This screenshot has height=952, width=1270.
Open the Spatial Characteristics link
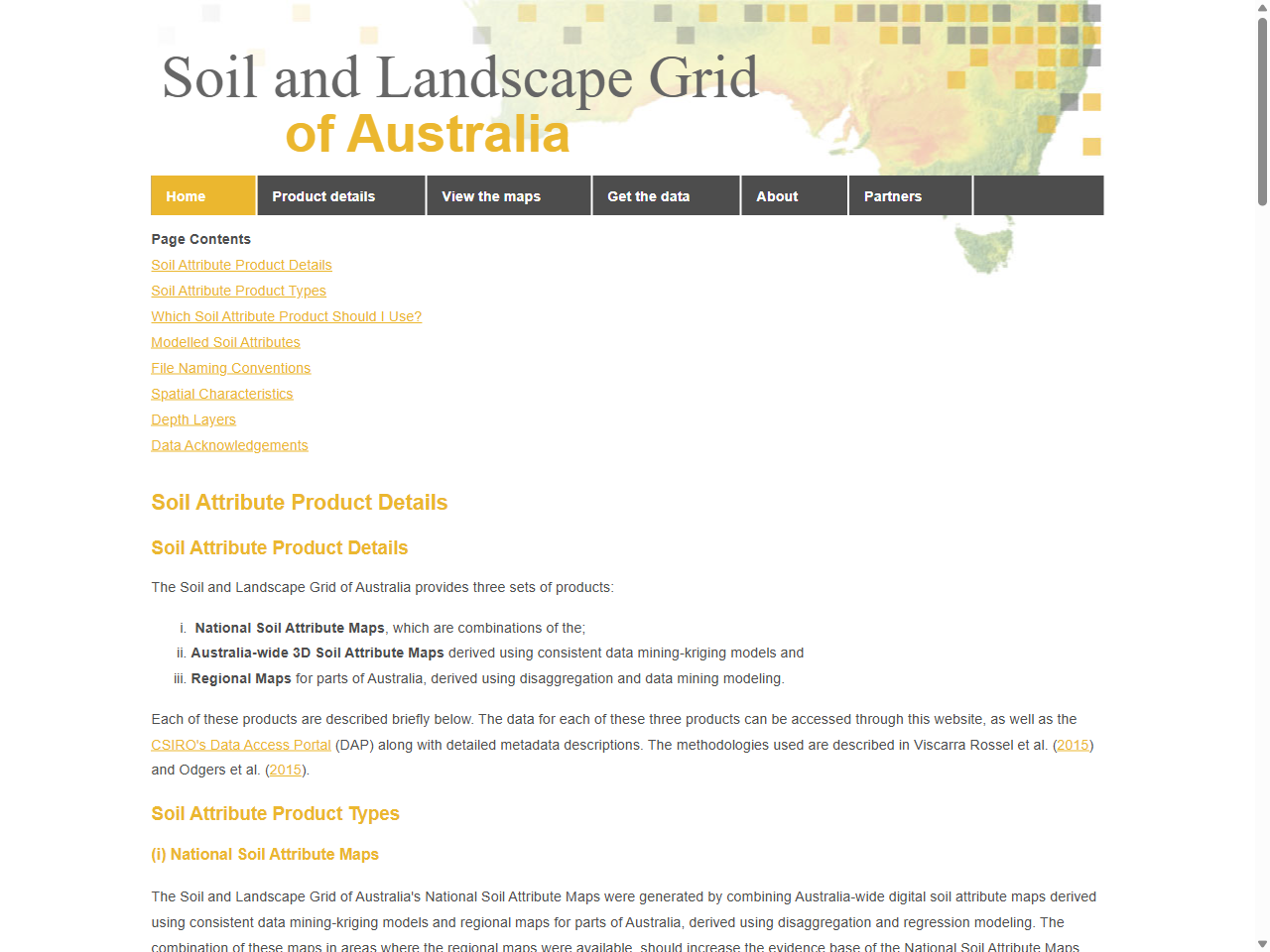pyautogui.click(x=221, y=394)
